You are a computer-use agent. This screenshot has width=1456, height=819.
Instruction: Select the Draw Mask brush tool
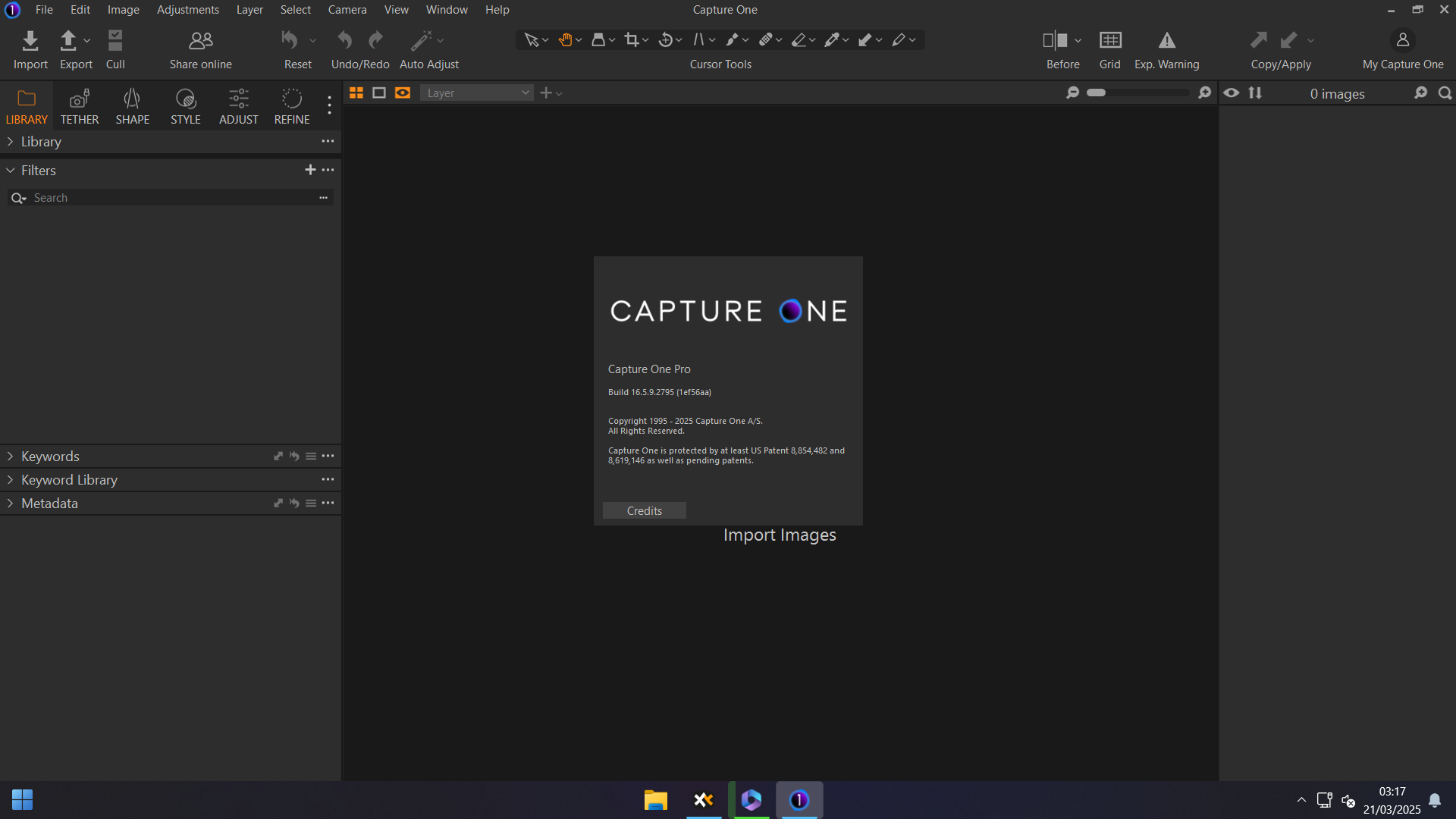[732, 40]
